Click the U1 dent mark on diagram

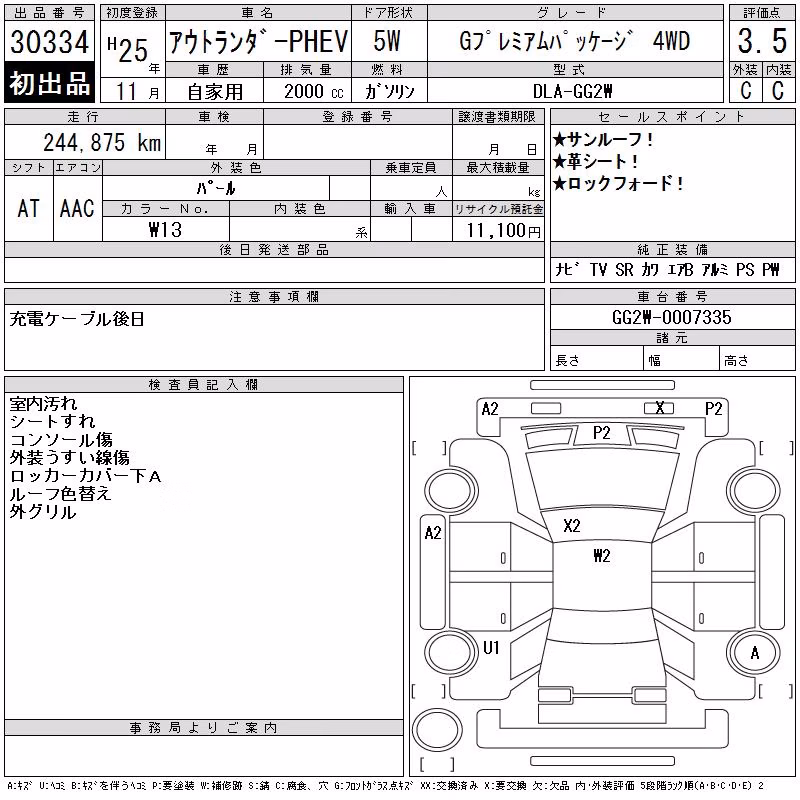click(491, 647)
